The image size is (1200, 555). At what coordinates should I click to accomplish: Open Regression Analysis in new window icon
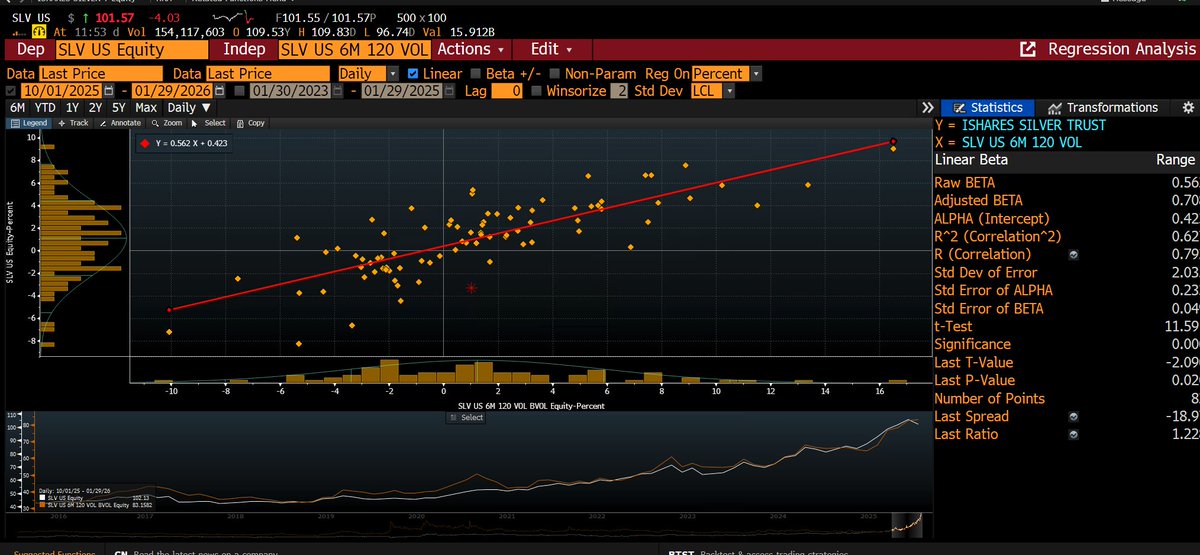point(1027,49)
